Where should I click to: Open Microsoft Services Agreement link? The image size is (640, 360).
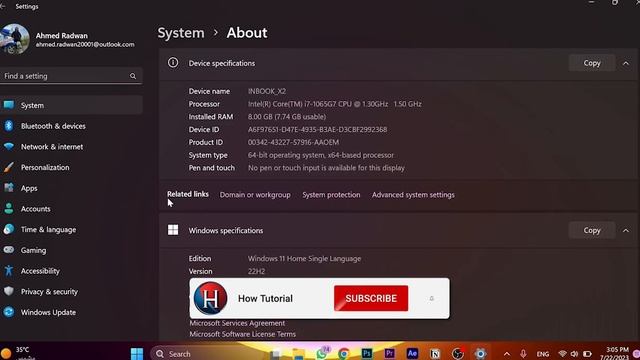coord(237,323)
